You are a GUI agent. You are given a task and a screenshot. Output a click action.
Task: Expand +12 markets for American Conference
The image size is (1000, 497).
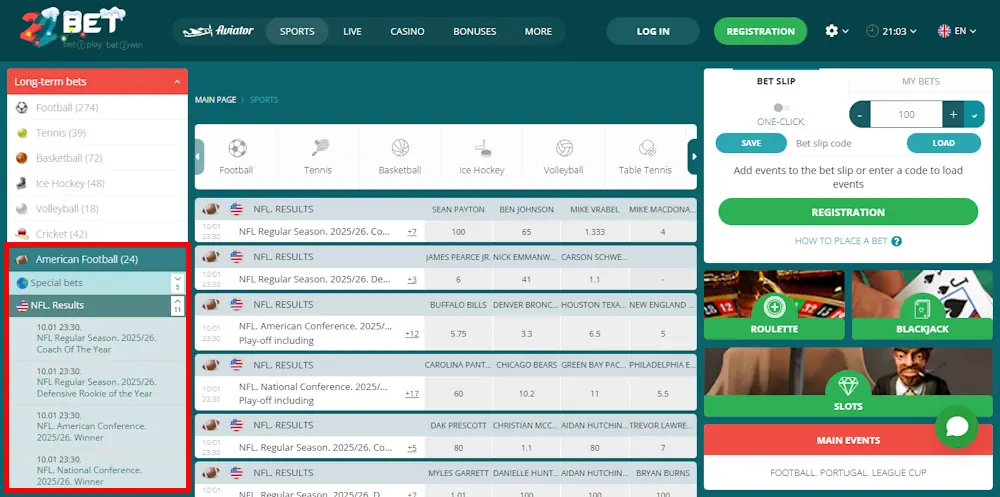click(412, 333)
